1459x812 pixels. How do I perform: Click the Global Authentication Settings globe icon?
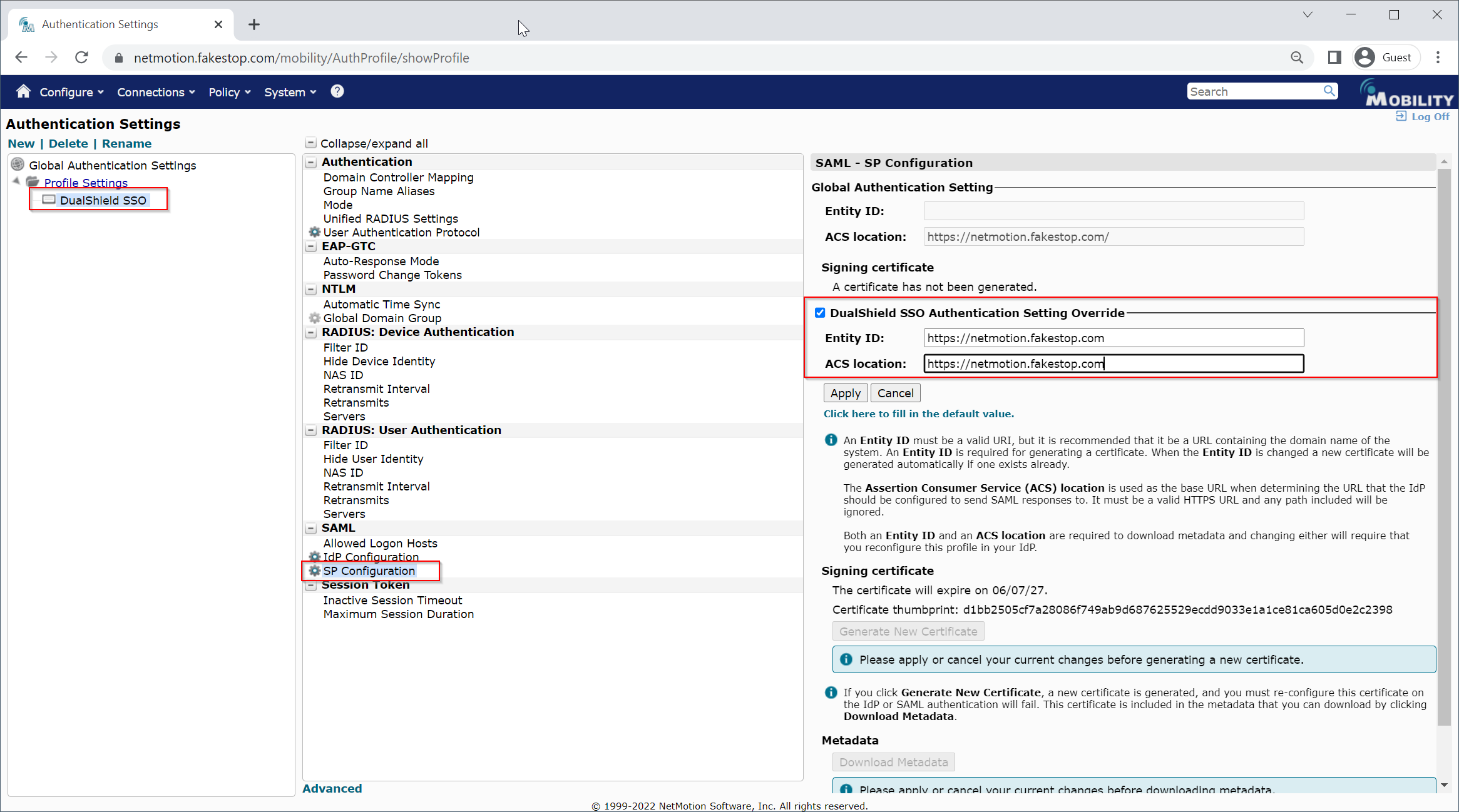pos(18,165)
